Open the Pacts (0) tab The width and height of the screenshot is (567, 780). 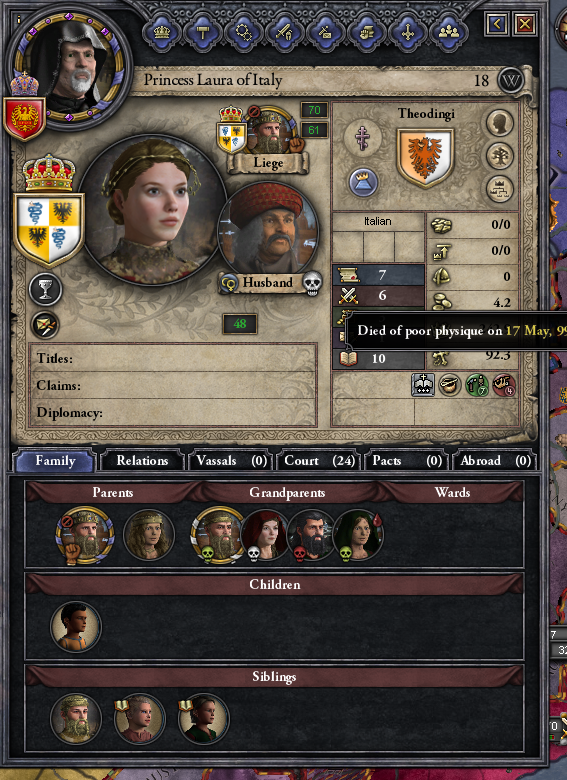click(407, 461)
